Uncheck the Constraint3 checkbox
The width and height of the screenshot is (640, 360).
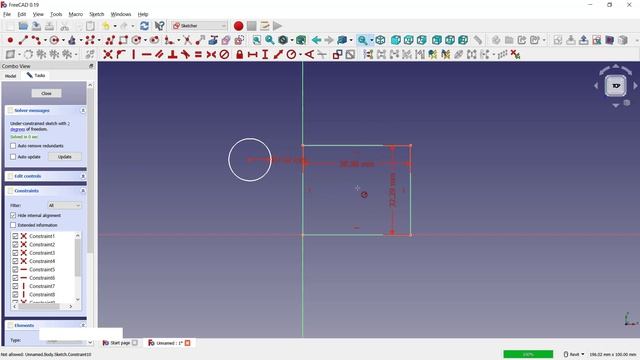(x=15, y=253)
